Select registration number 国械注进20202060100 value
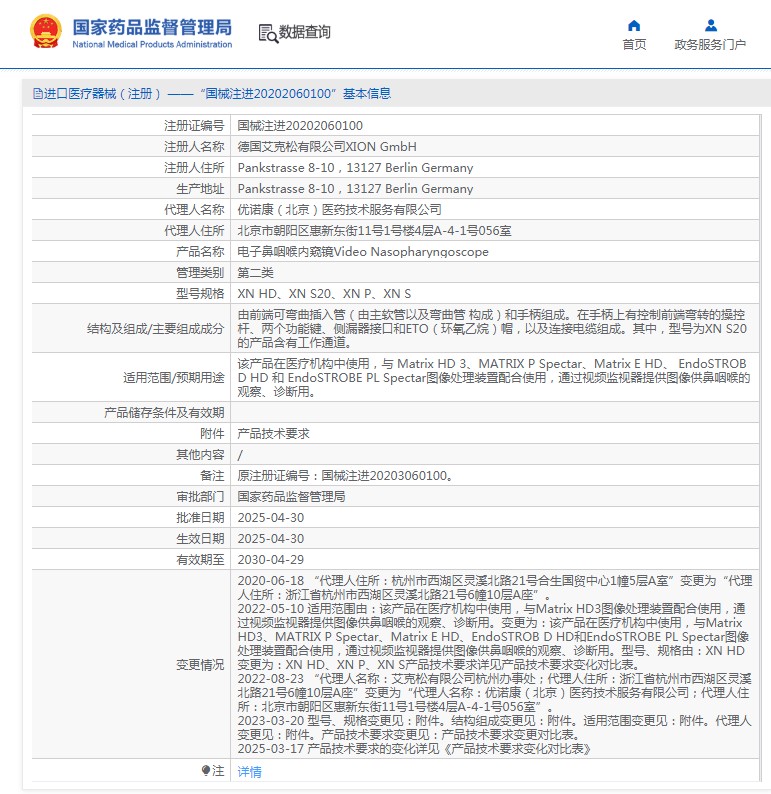The image size is (771, 794). (300, 126)
